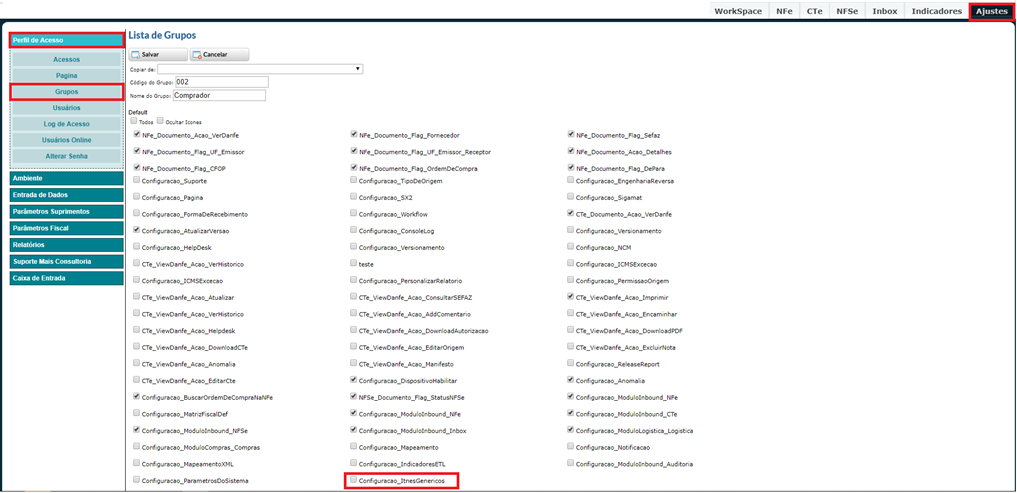This screenshot has width=1017, height=493.
Task: Switch to the WorkSpace tab
Action: coord(738,11)
